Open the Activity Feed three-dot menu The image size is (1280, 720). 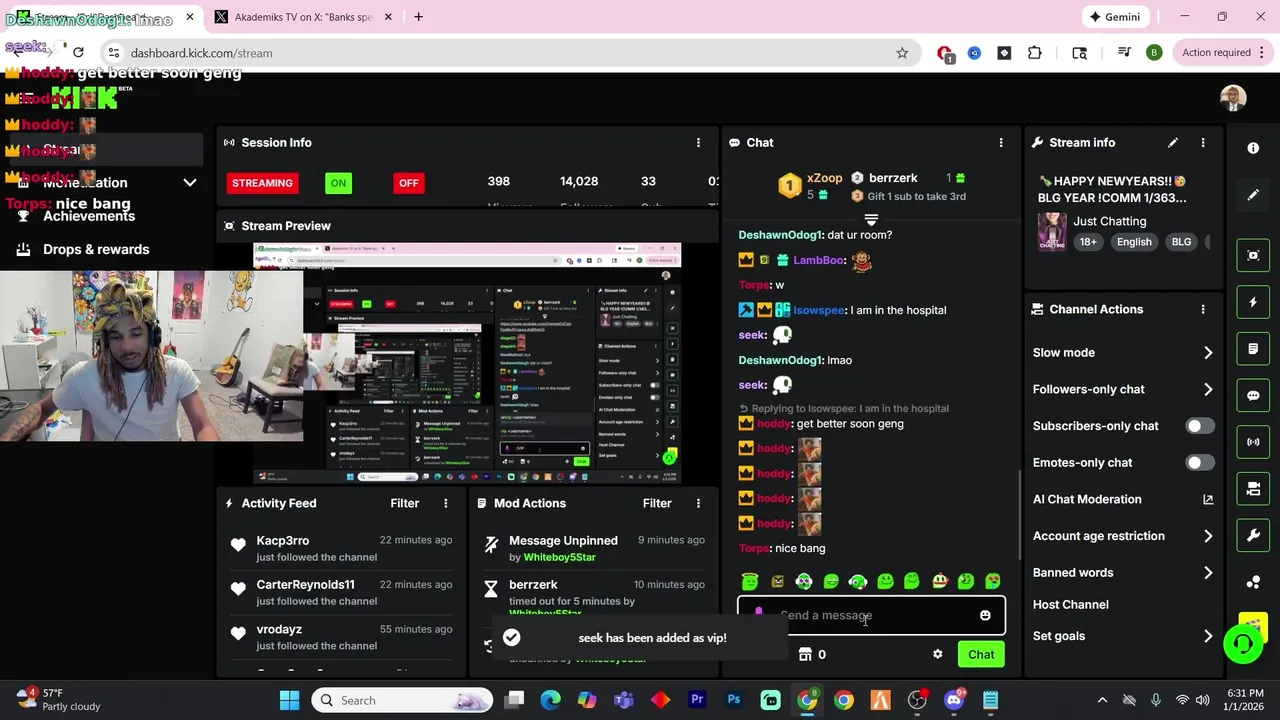pyautogui.click(x=446, y=503)
